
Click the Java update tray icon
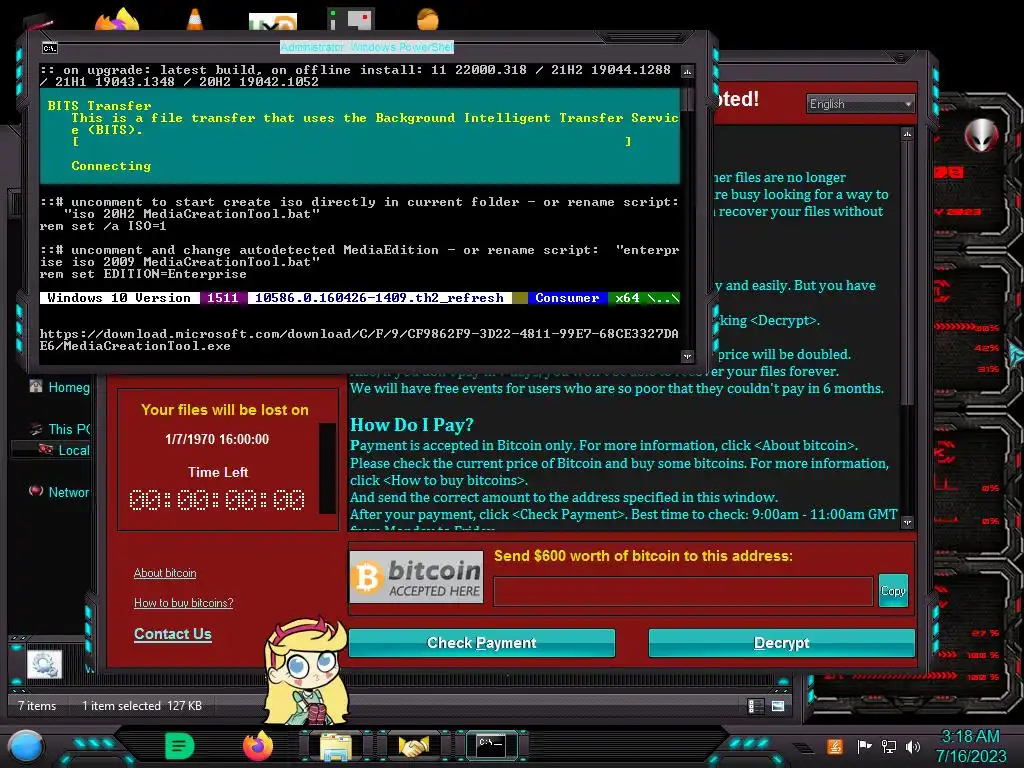(835, 746)
